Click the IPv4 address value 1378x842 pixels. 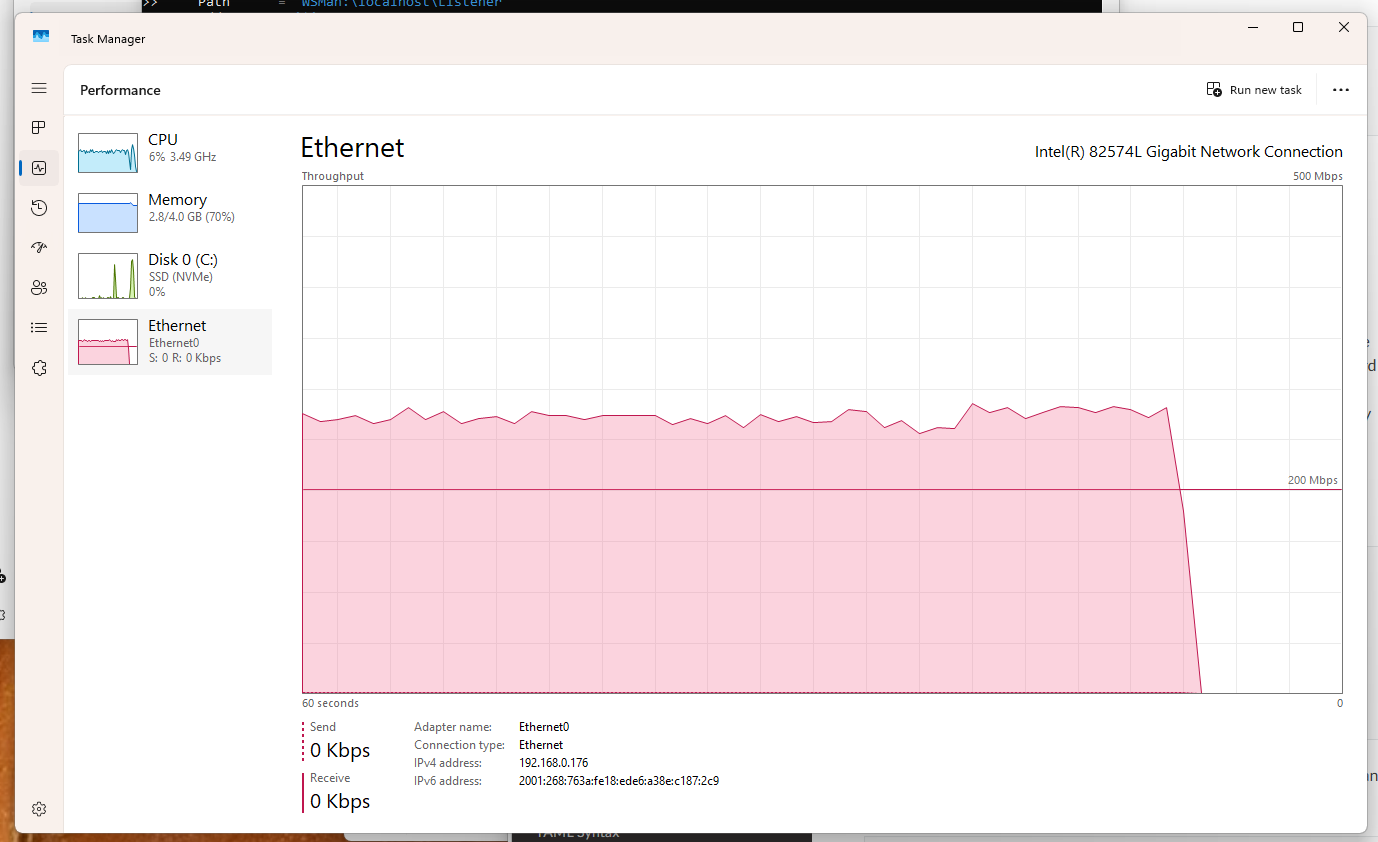click(x=553, y=763)
